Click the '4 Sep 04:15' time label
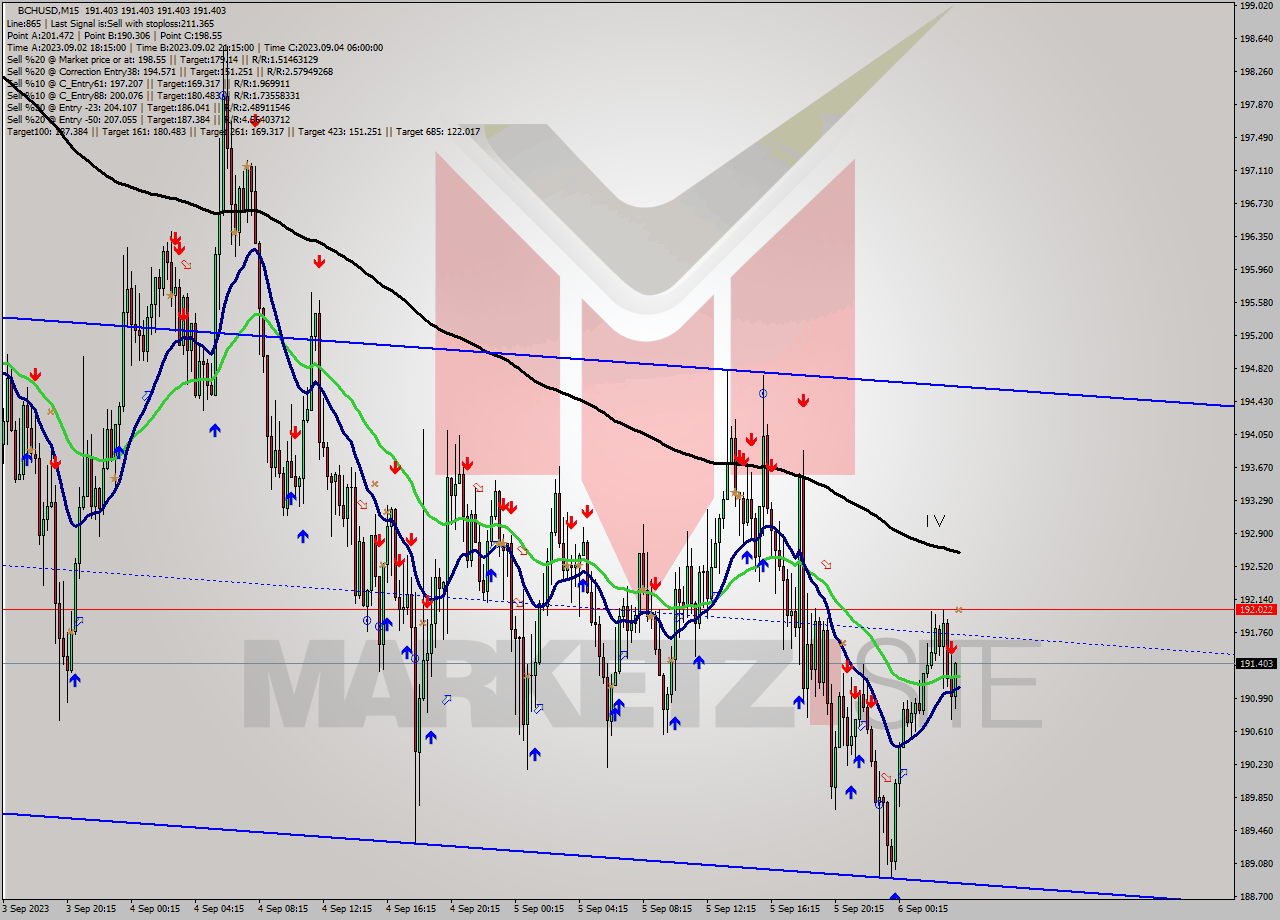Image resolution: width=1280 pixels, height=920 pixels. tap(220, 909)
